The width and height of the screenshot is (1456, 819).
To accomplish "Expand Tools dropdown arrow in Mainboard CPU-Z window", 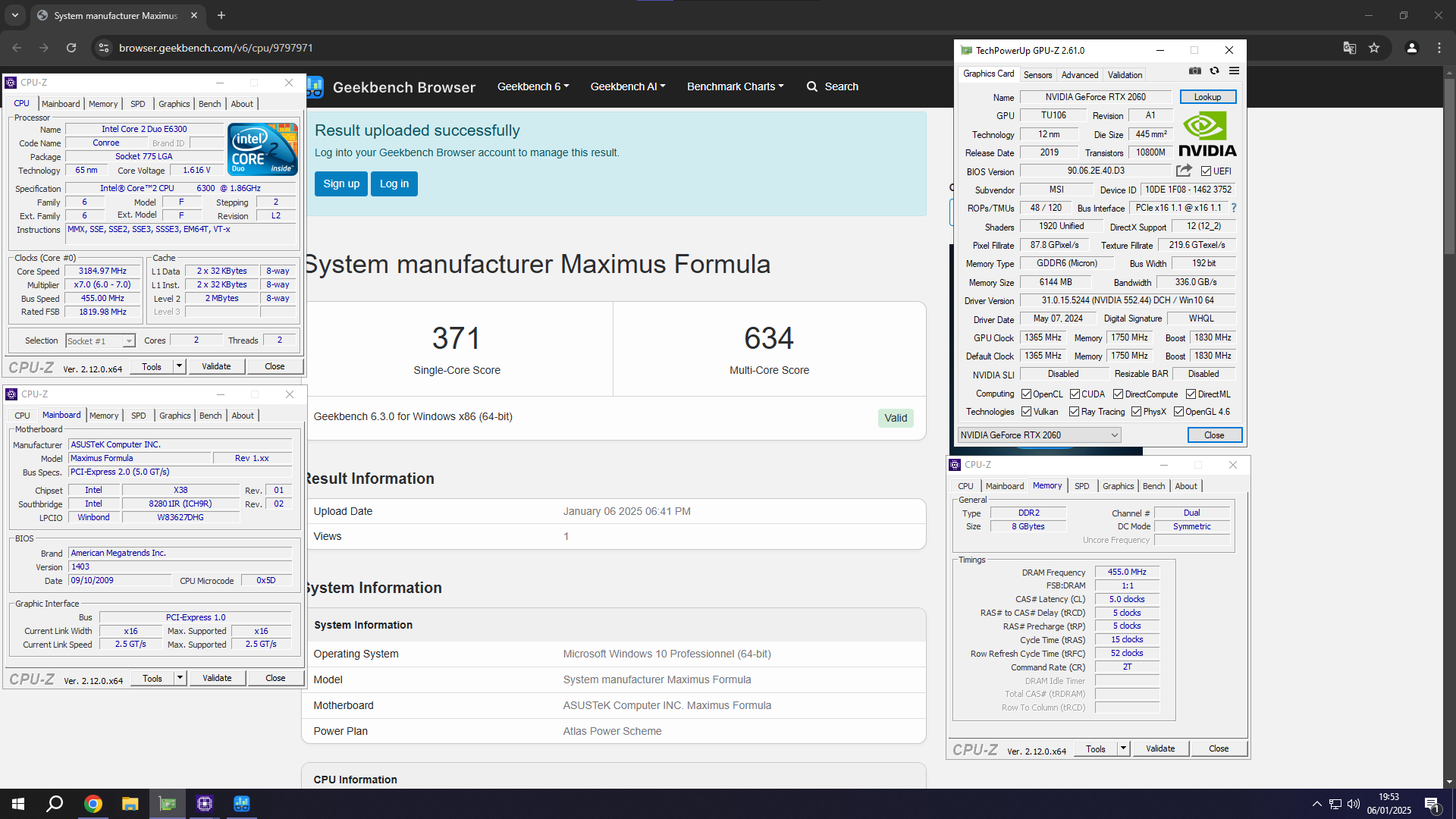I will tap(180, 678).
